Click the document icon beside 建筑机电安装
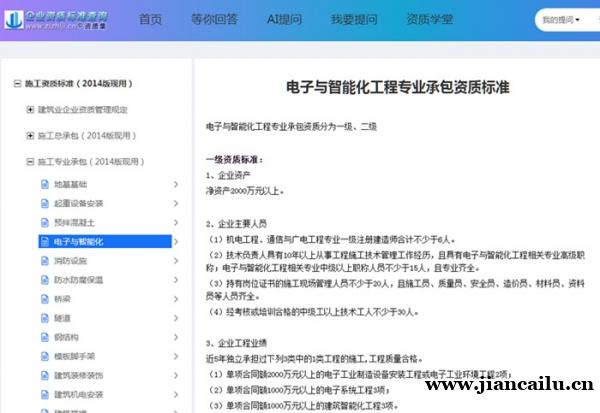 (45, 395)
